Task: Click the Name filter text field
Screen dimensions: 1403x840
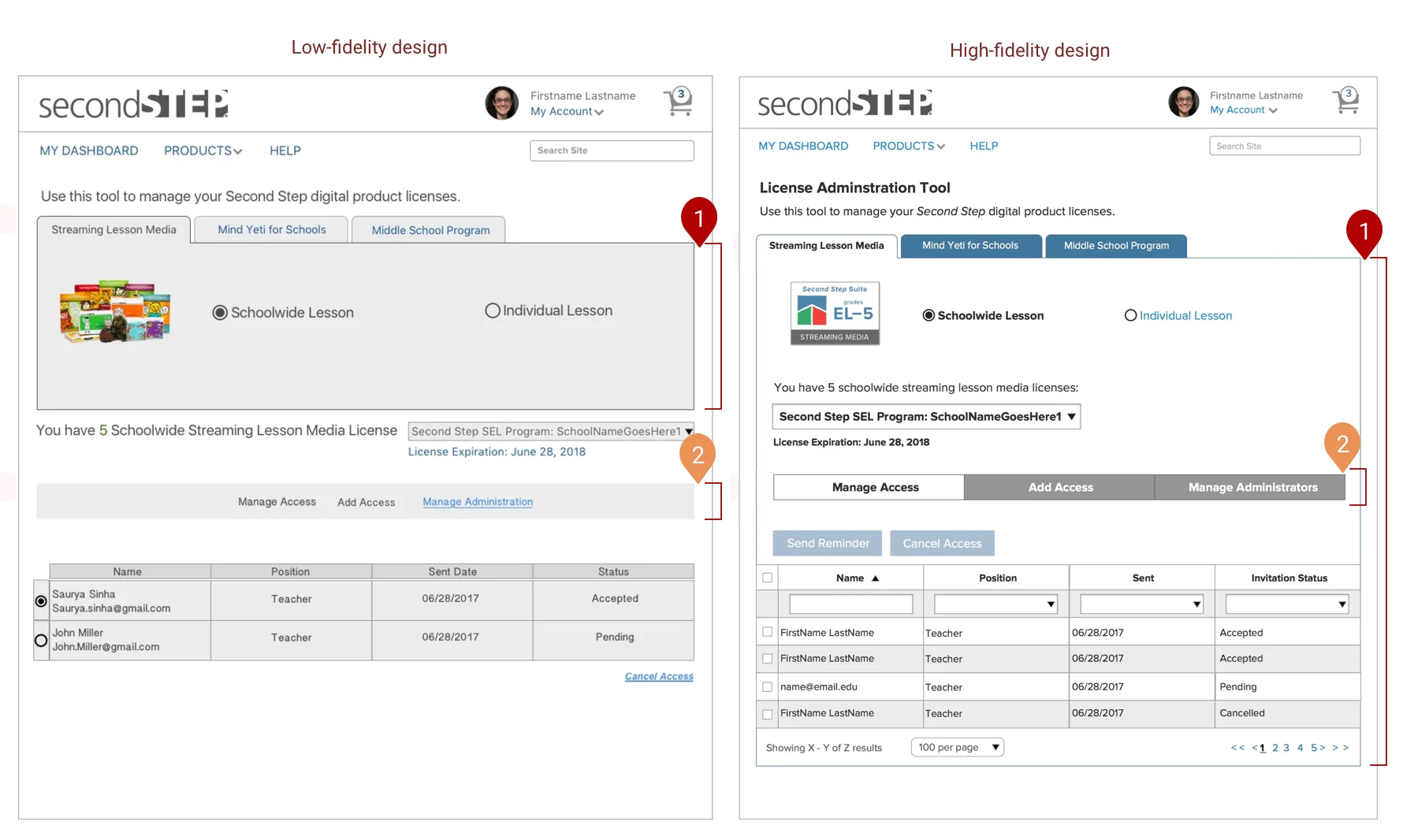Action: coord(850,604)
